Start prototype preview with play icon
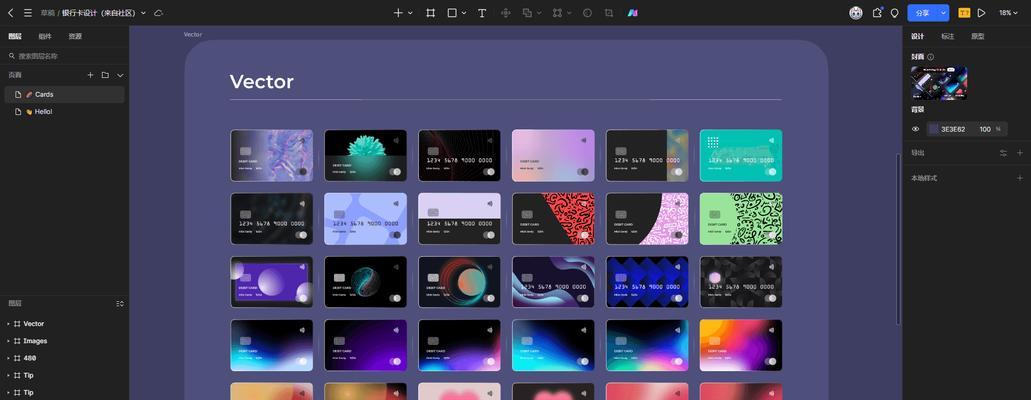Screen dimensions: 1031x400 click(982, 12)
